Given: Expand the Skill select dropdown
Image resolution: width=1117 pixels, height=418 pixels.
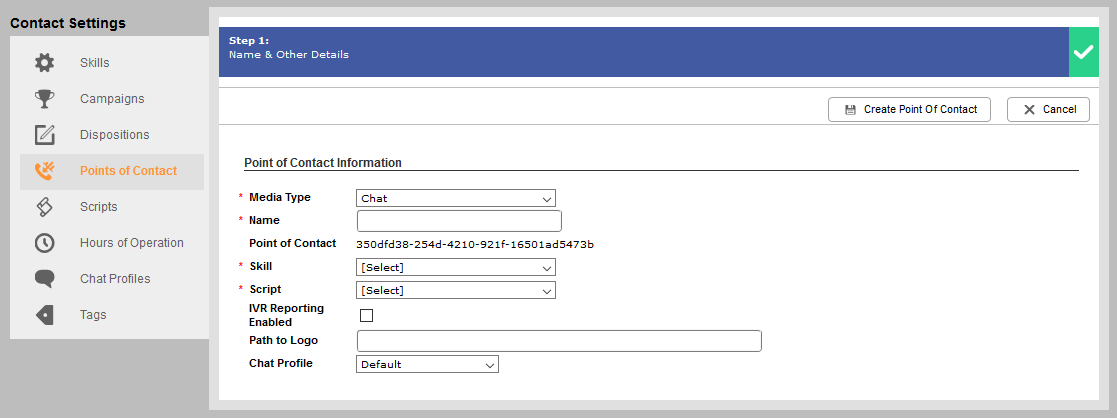Looking at the screenshot, I should (455, 267).
